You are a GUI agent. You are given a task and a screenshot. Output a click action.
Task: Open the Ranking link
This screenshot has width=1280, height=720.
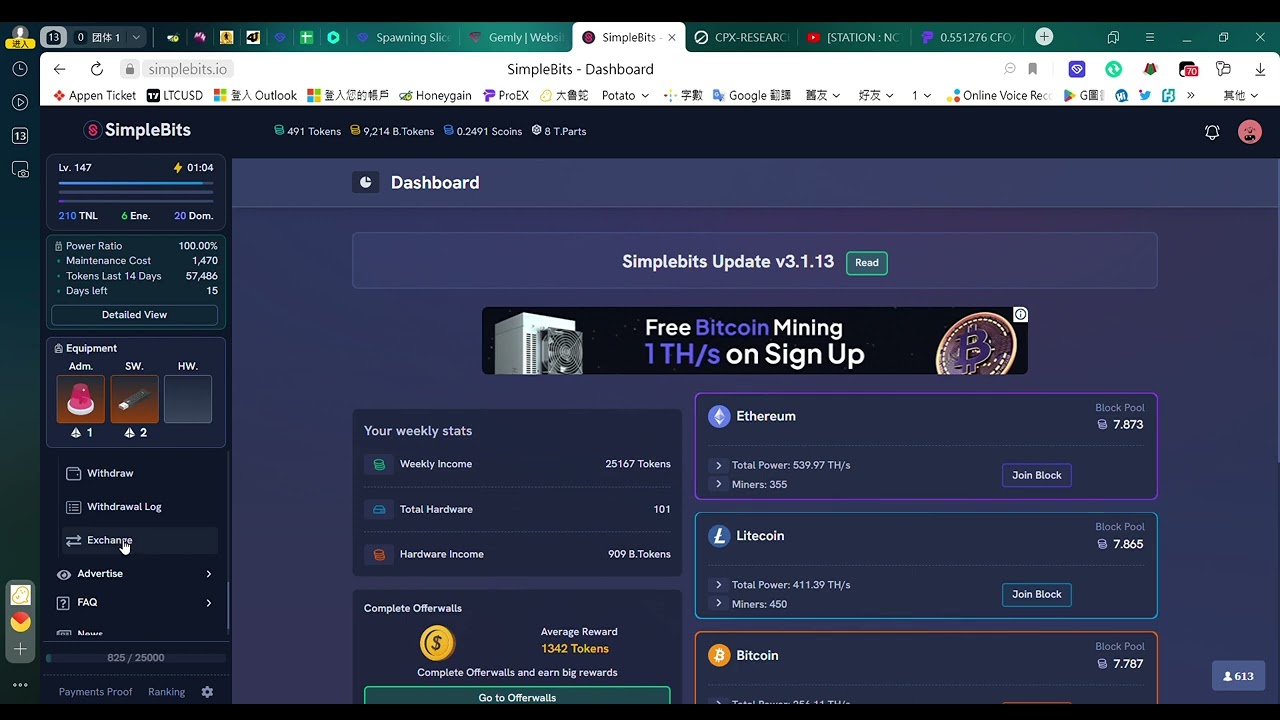click(166, 692)
